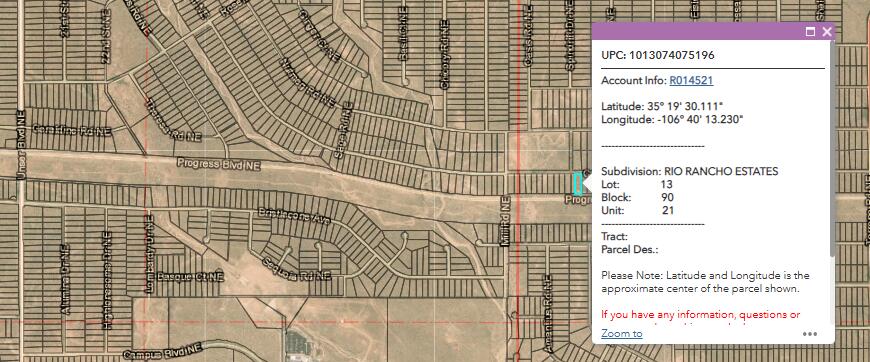Click the Please Note latitude longitude message
870x362 pixels.
705,282
